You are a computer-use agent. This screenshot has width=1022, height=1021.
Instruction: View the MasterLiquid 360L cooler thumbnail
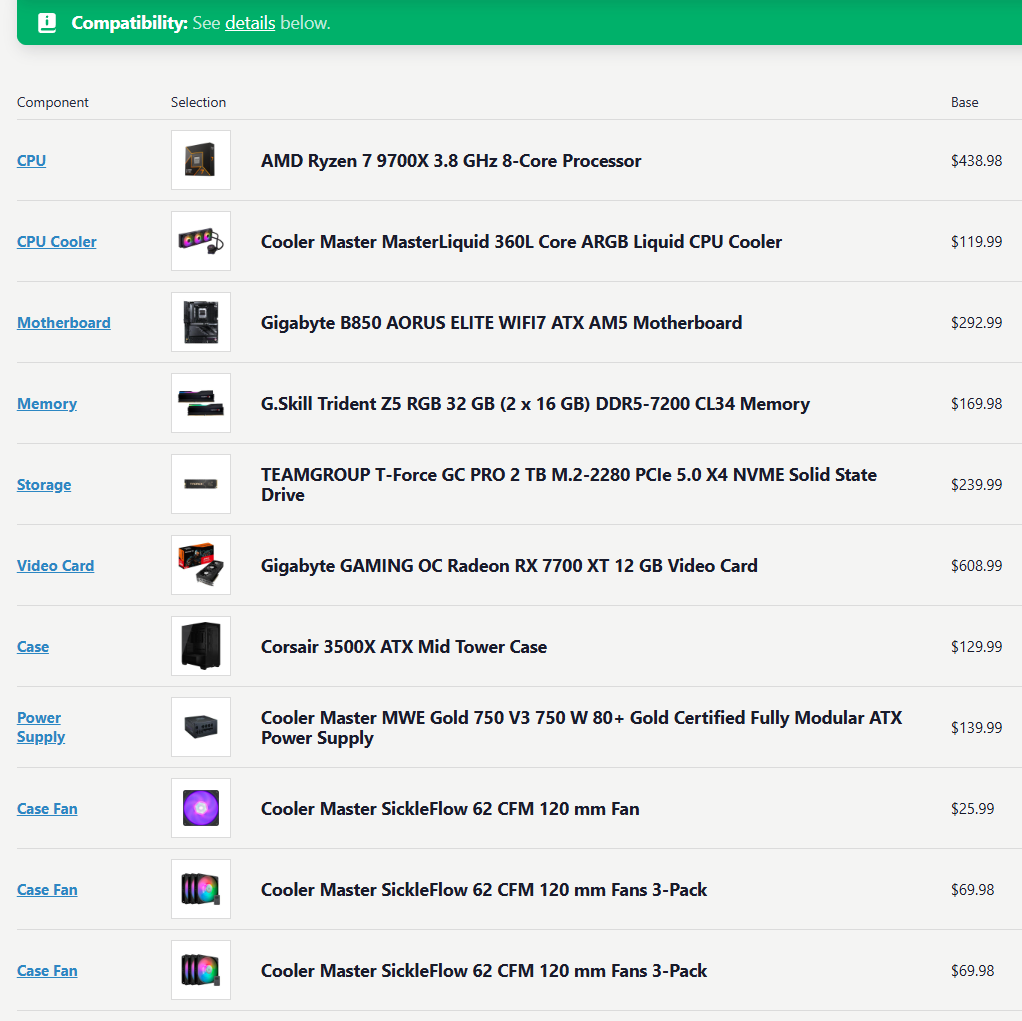[x=201, y=241]
